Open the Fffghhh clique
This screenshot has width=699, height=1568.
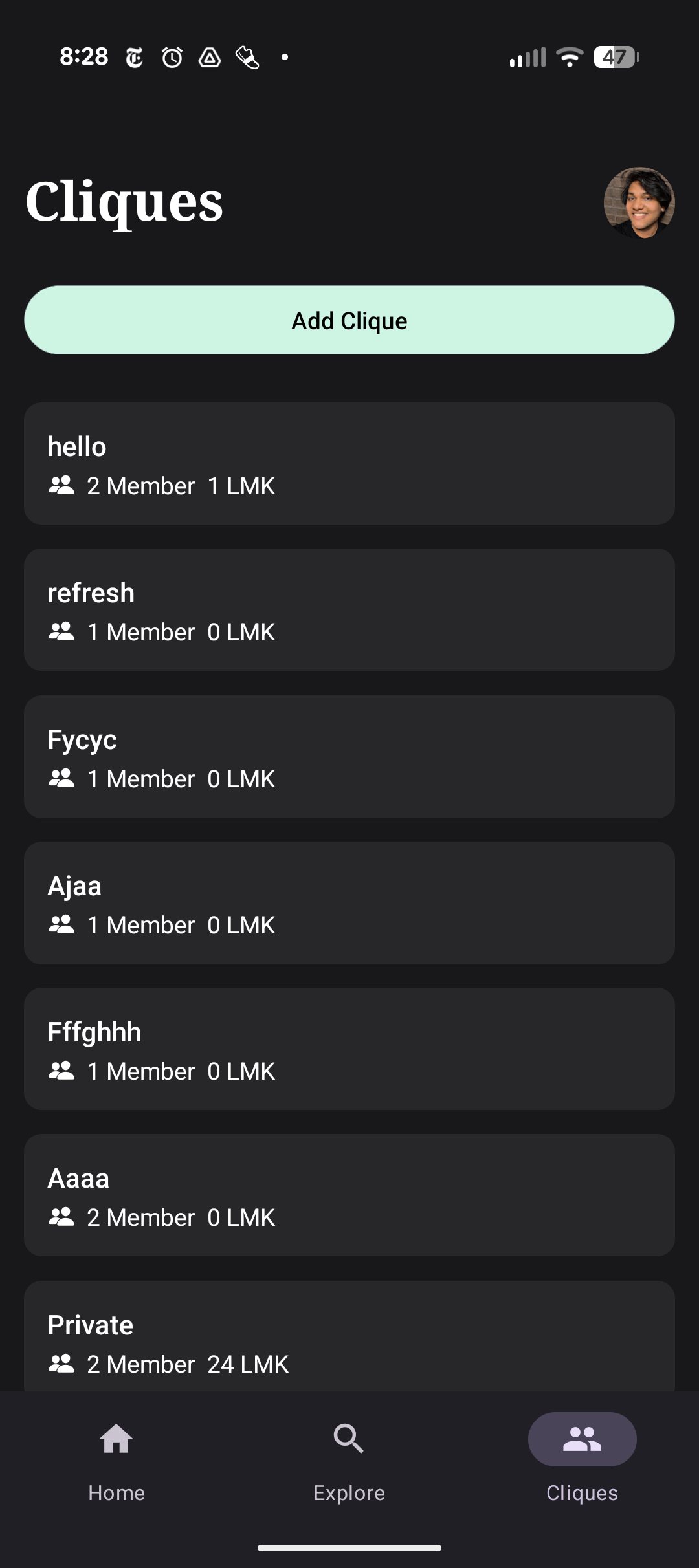click(x=349, y=1049)
